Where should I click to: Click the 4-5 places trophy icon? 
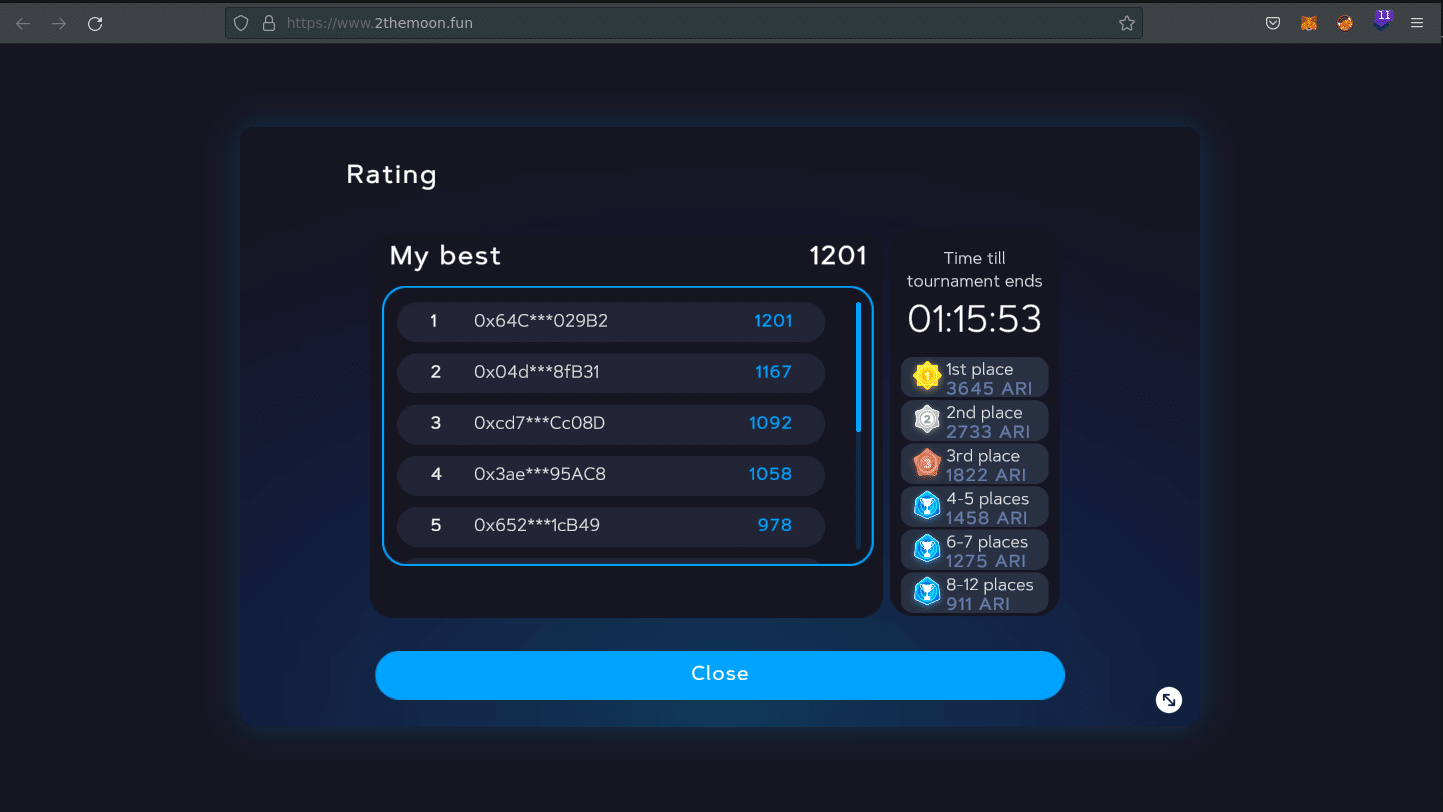(x=927, y=506)
